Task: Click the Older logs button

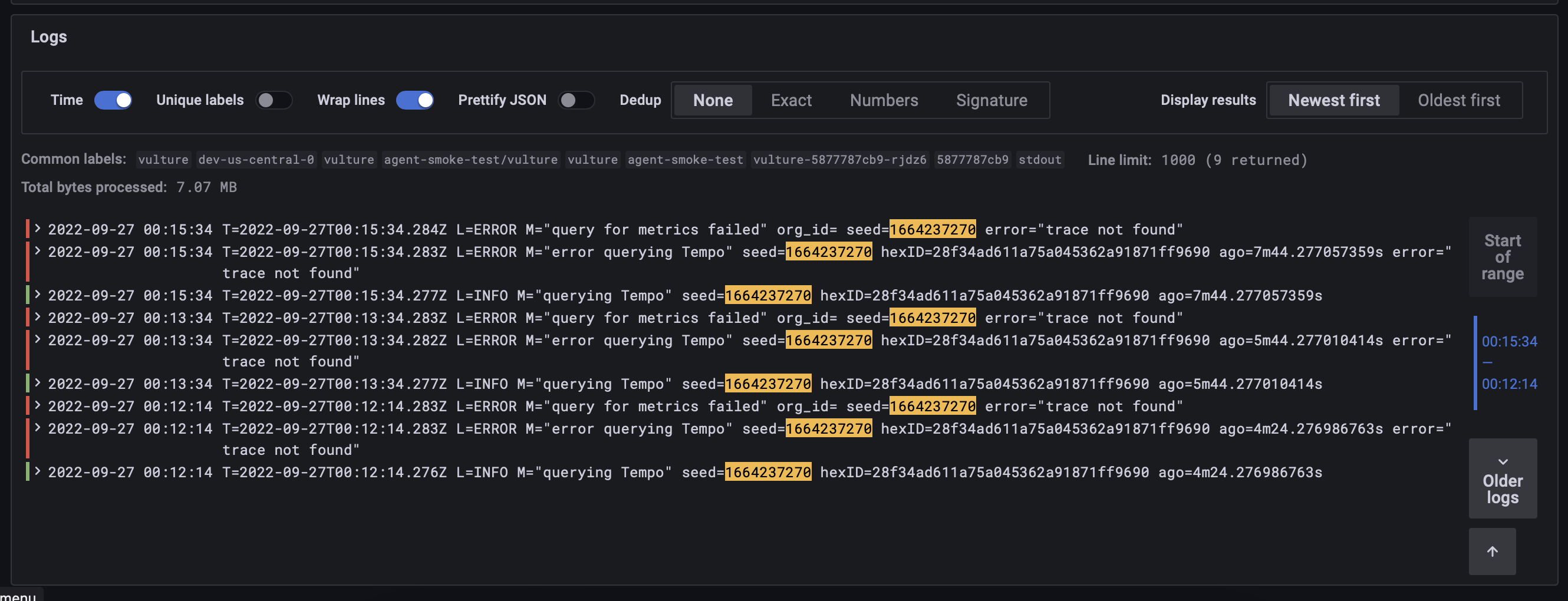Action: (1501, 488)
